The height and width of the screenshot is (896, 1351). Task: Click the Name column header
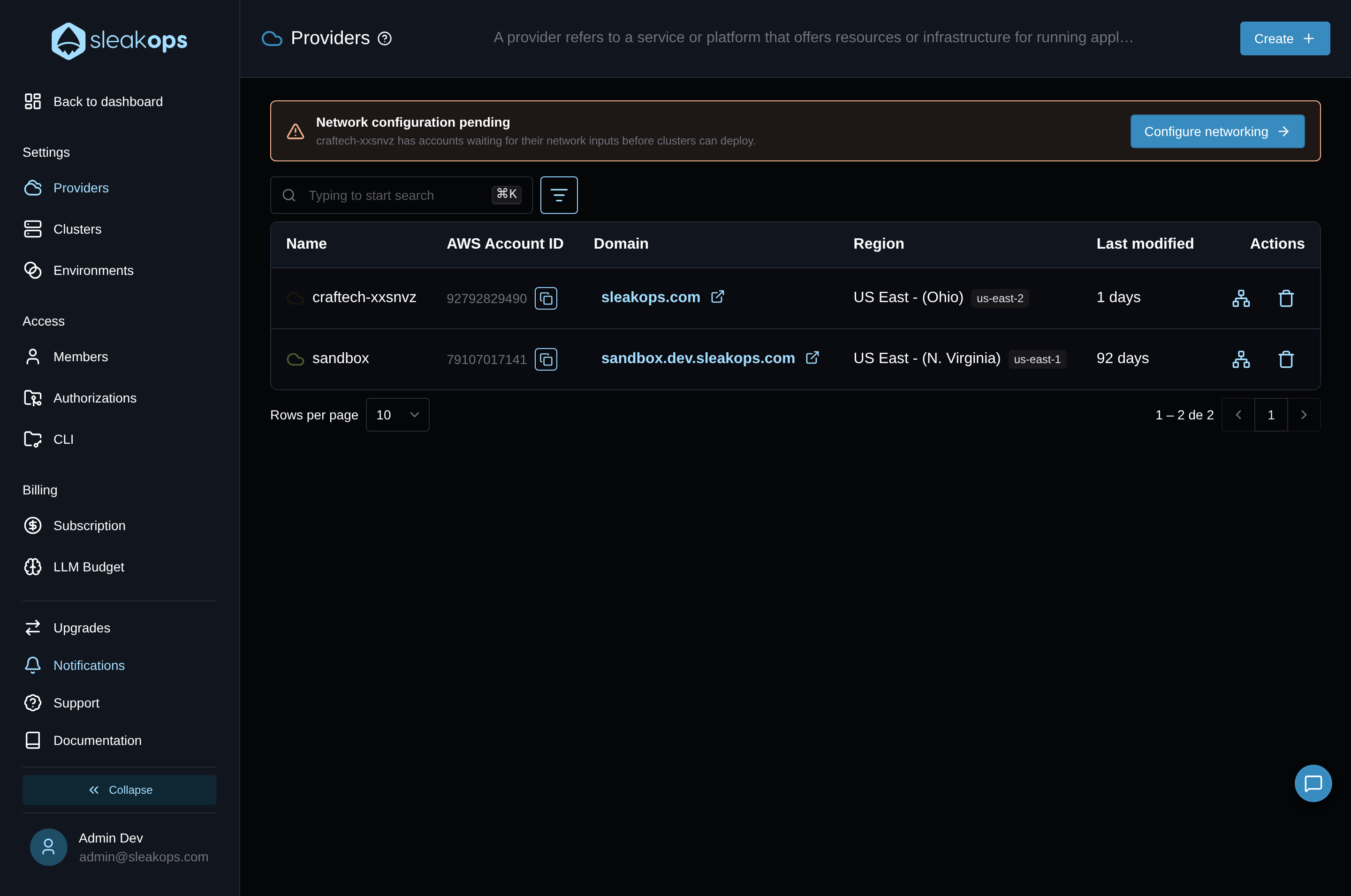click(x=306, y=244)
